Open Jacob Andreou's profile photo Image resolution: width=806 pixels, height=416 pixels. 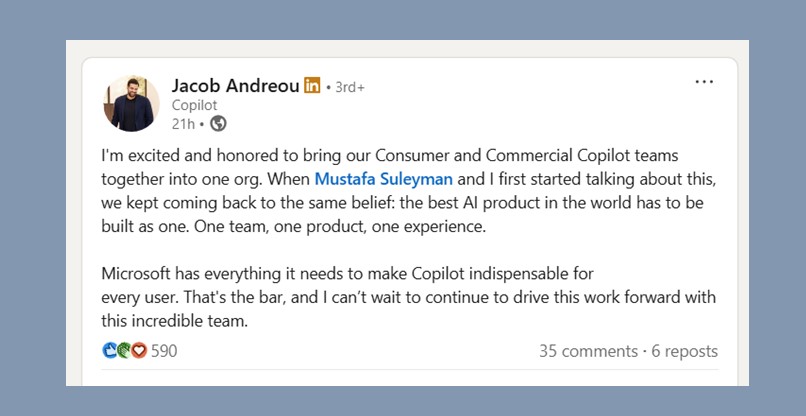pos(133,103)
